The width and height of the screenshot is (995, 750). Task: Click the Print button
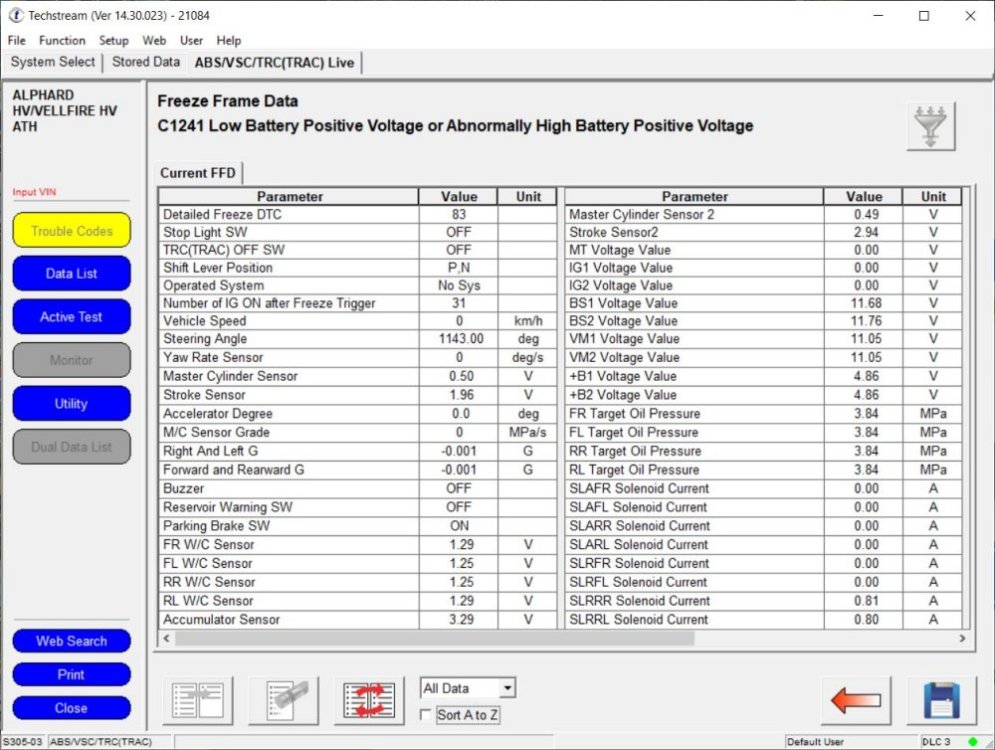tap(72, 674)
